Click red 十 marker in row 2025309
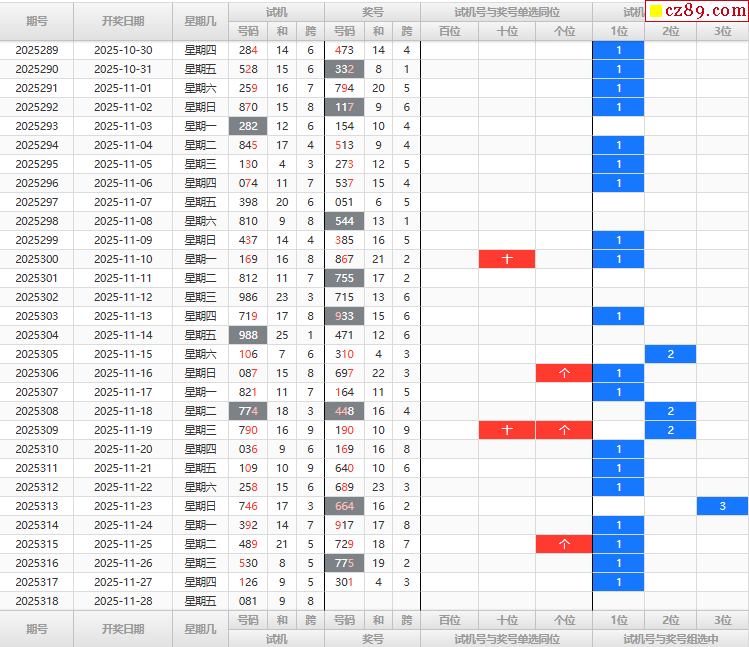The height and width of the screenshot is (647, 749). pyautogui.click(x=507, y=430)
